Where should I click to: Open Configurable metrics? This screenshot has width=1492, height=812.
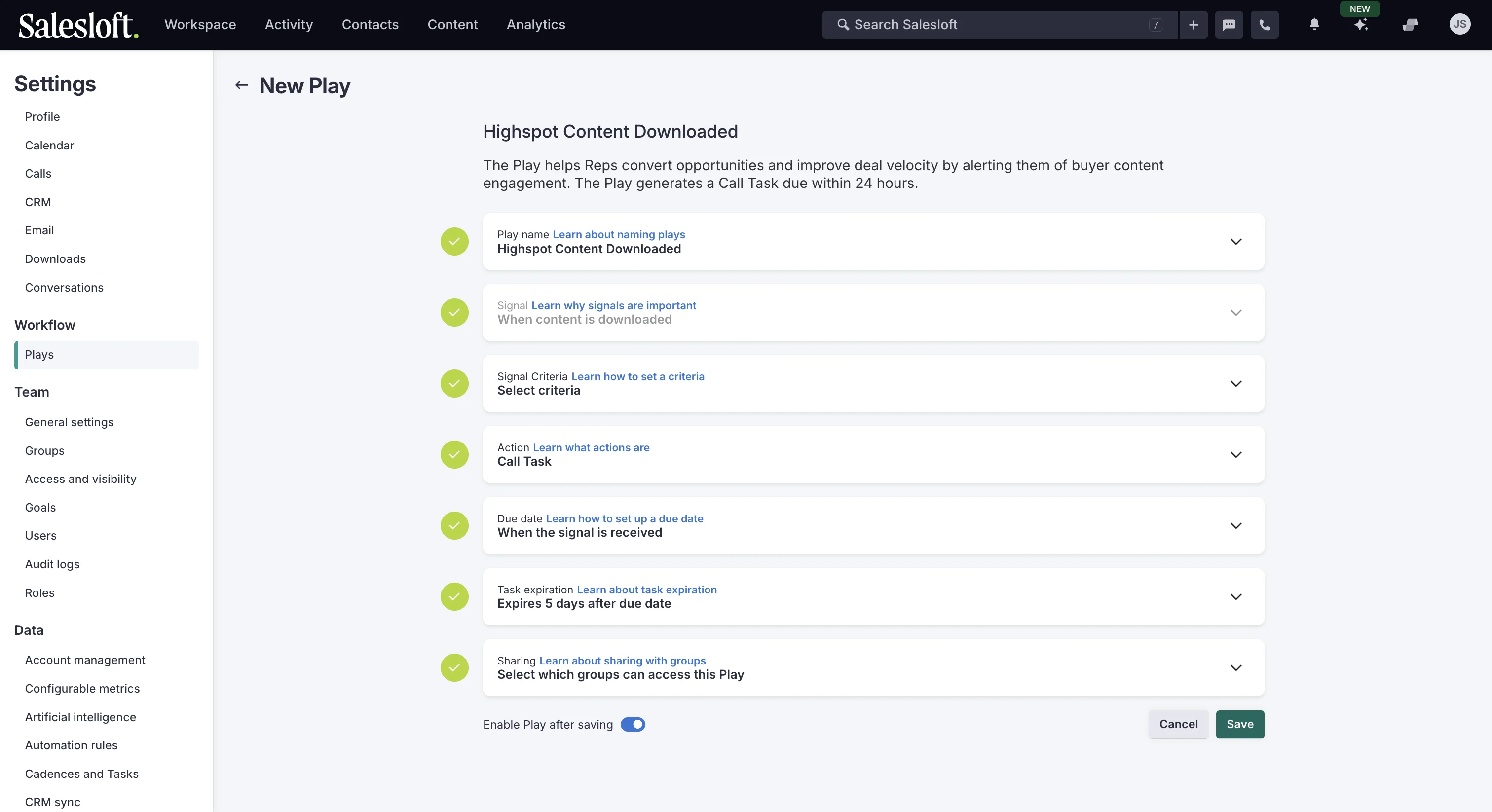(82, 689)
